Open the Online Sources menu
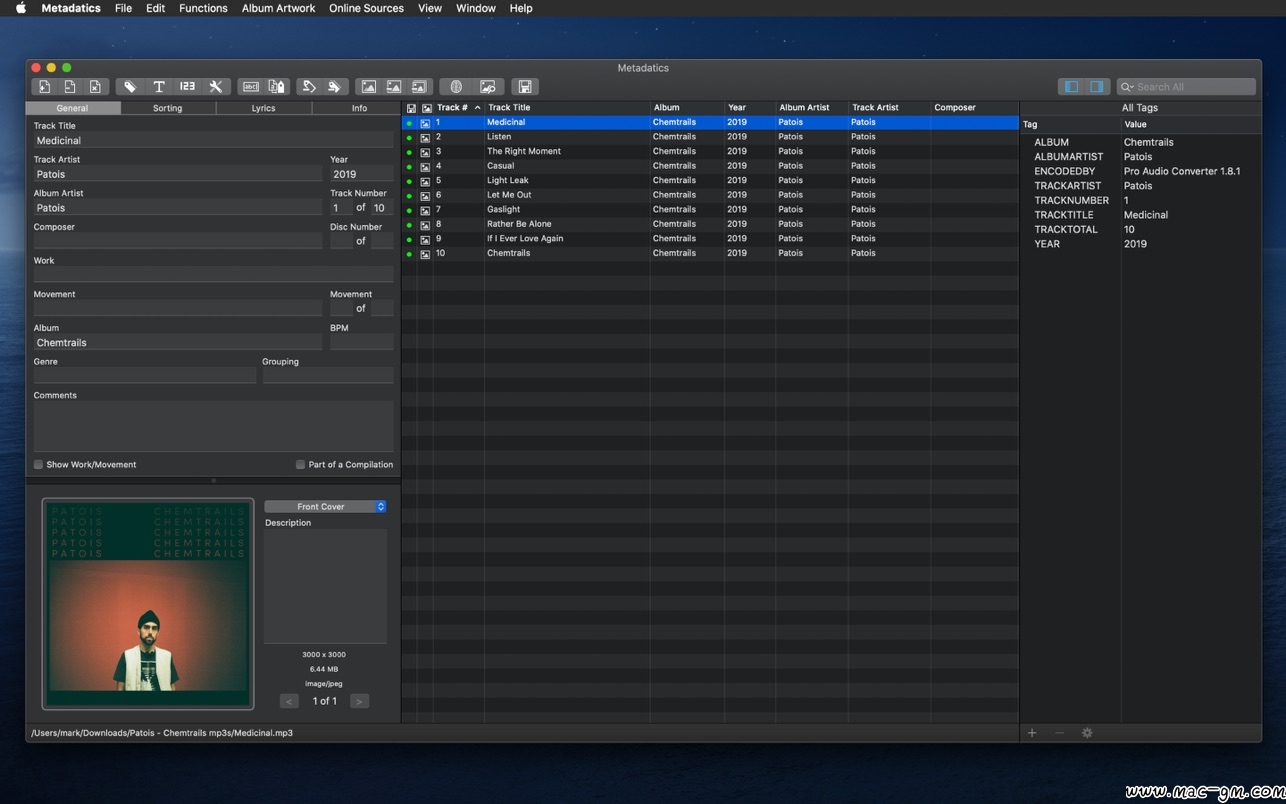 [366, 8]
